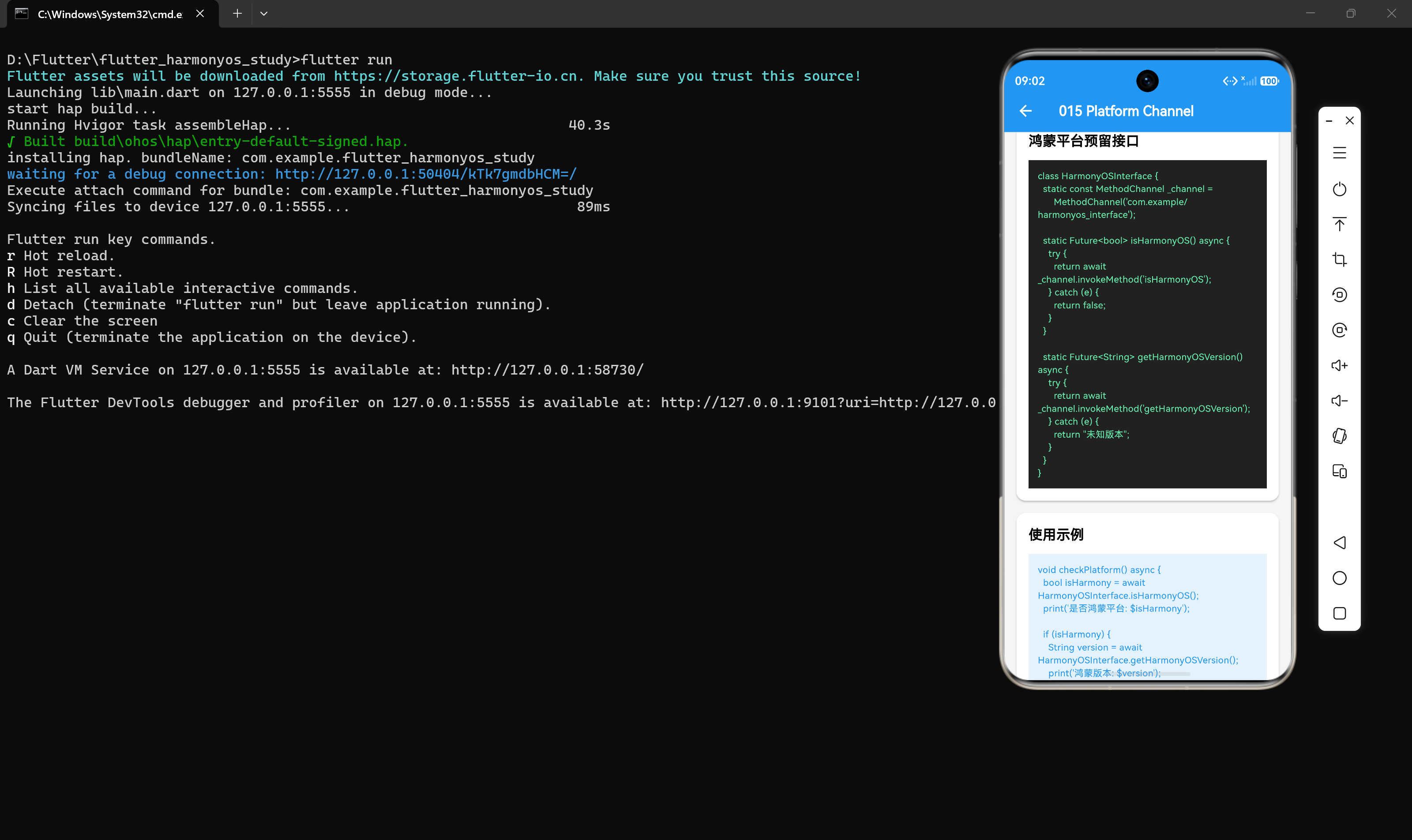This screenshot has height=840, width=1412.
Task: Restore down the Windows Terminal window
Action: click(x=1350, y=14)
